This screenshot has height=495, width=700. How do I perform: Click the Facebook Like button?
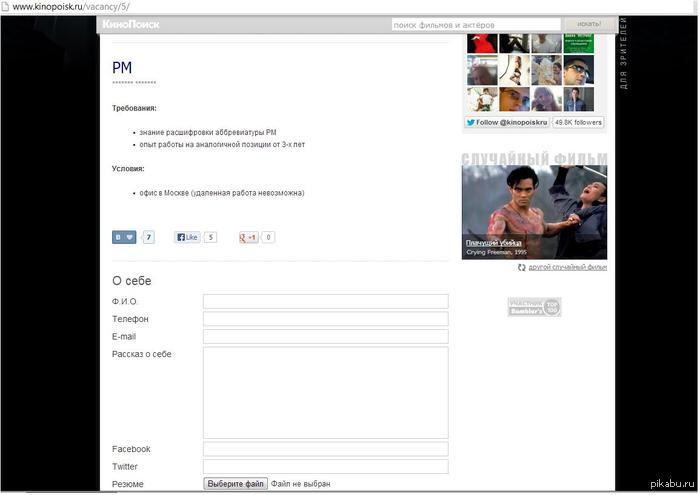[187, 237]
